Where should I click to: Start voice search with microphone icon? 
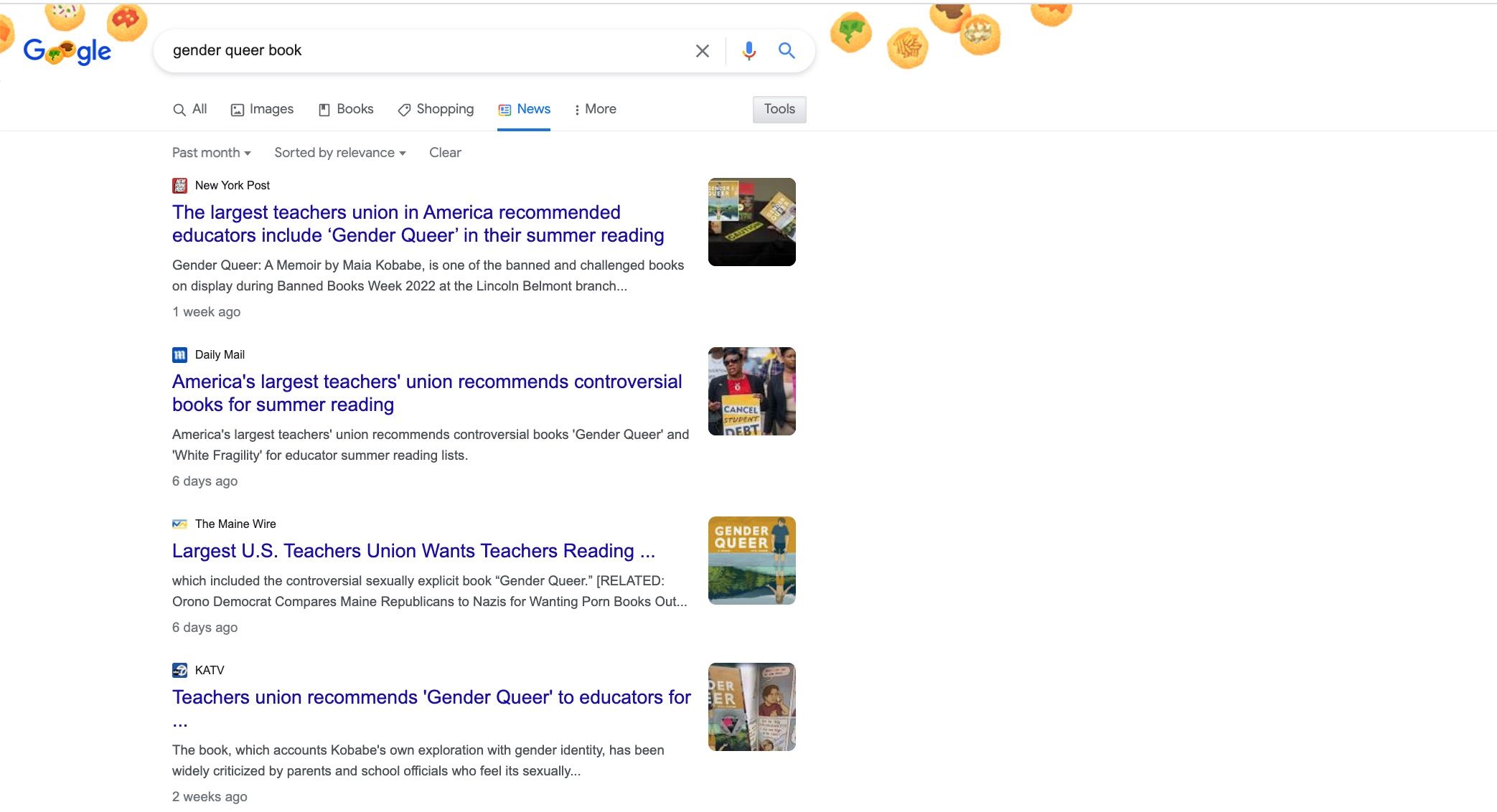point(748,51)
